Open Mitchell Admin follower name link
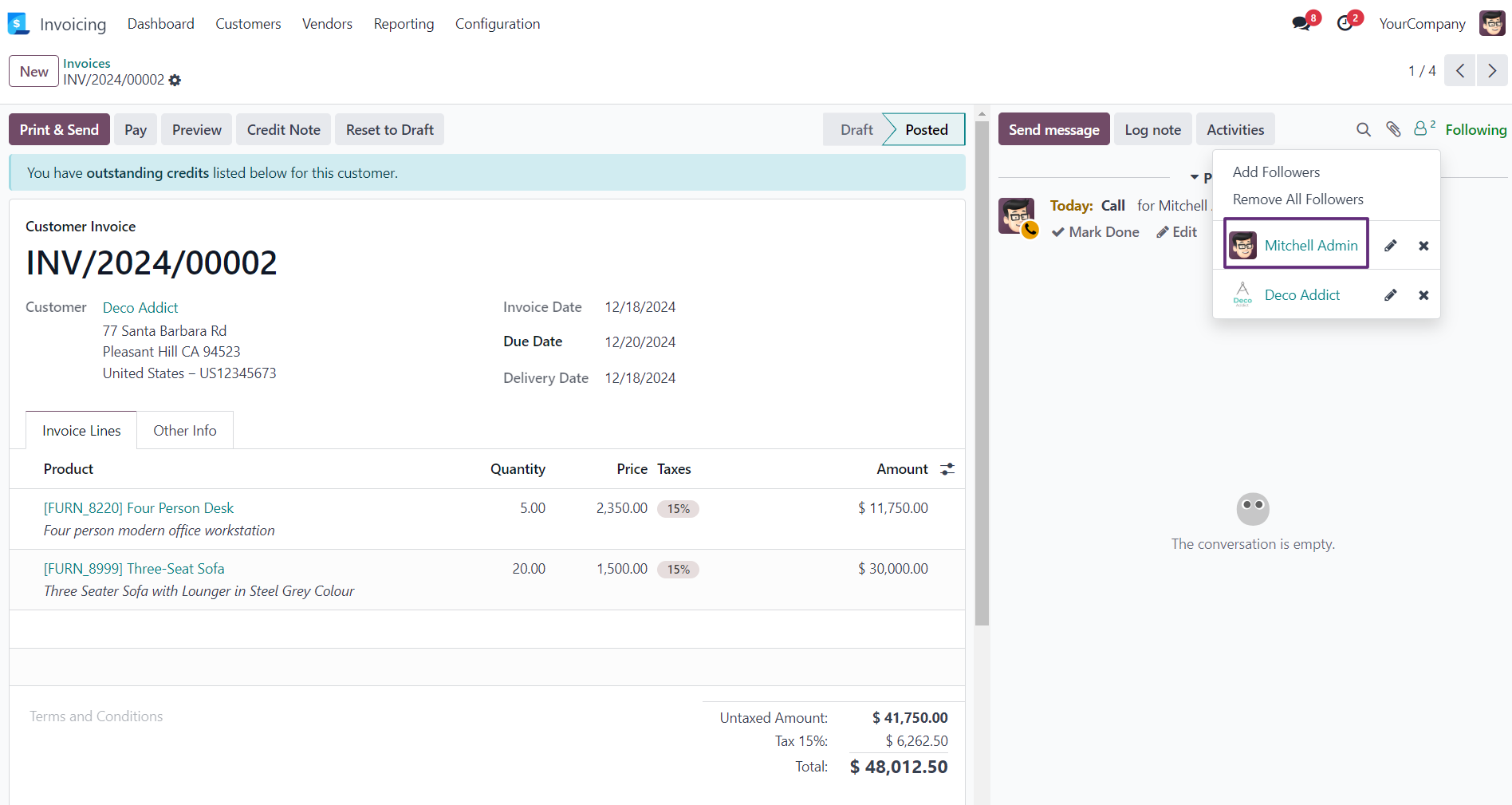The width and height of the screenshot is (1512, 805). pyautogui.click(x=1311, y=245)
